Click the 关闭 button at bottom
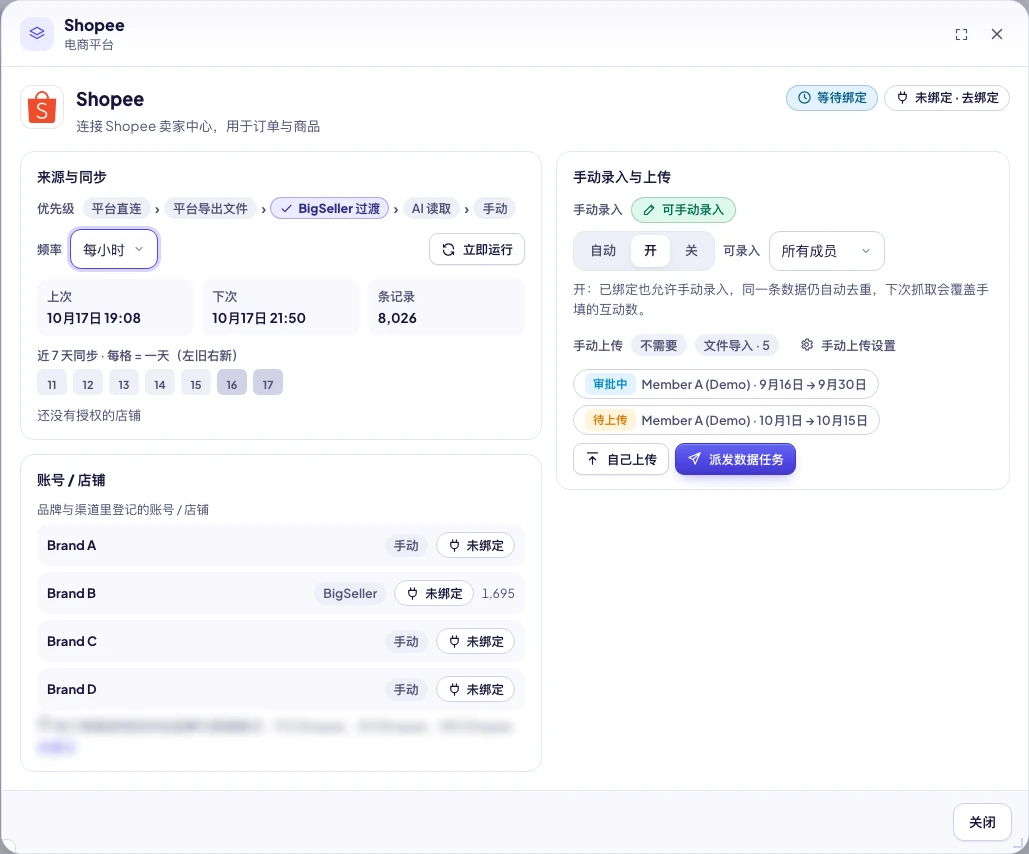Viewport: 1029px width, 854px height. 982,822
